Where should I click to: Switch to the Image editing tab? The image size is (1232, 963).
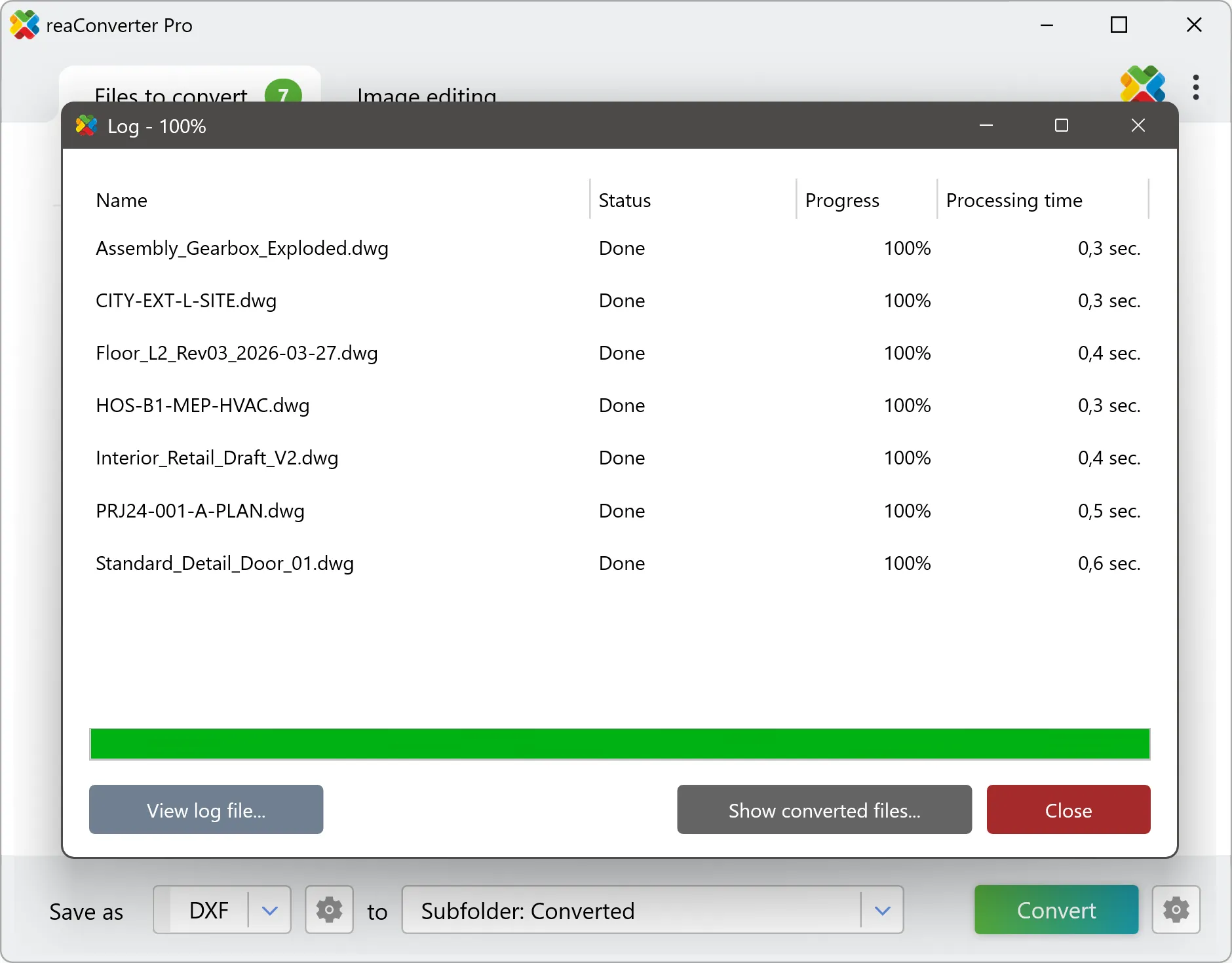(426, 96)
